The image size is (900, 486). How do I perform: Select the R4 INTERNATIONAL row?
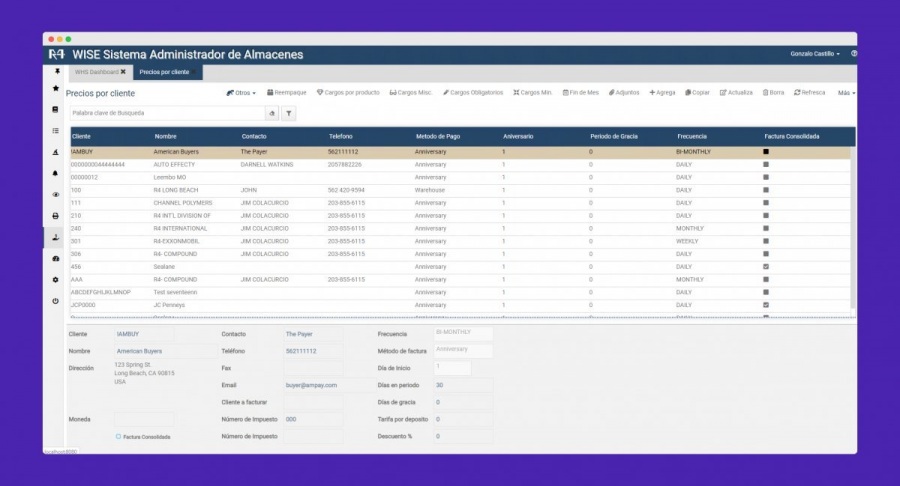[460, 228]
